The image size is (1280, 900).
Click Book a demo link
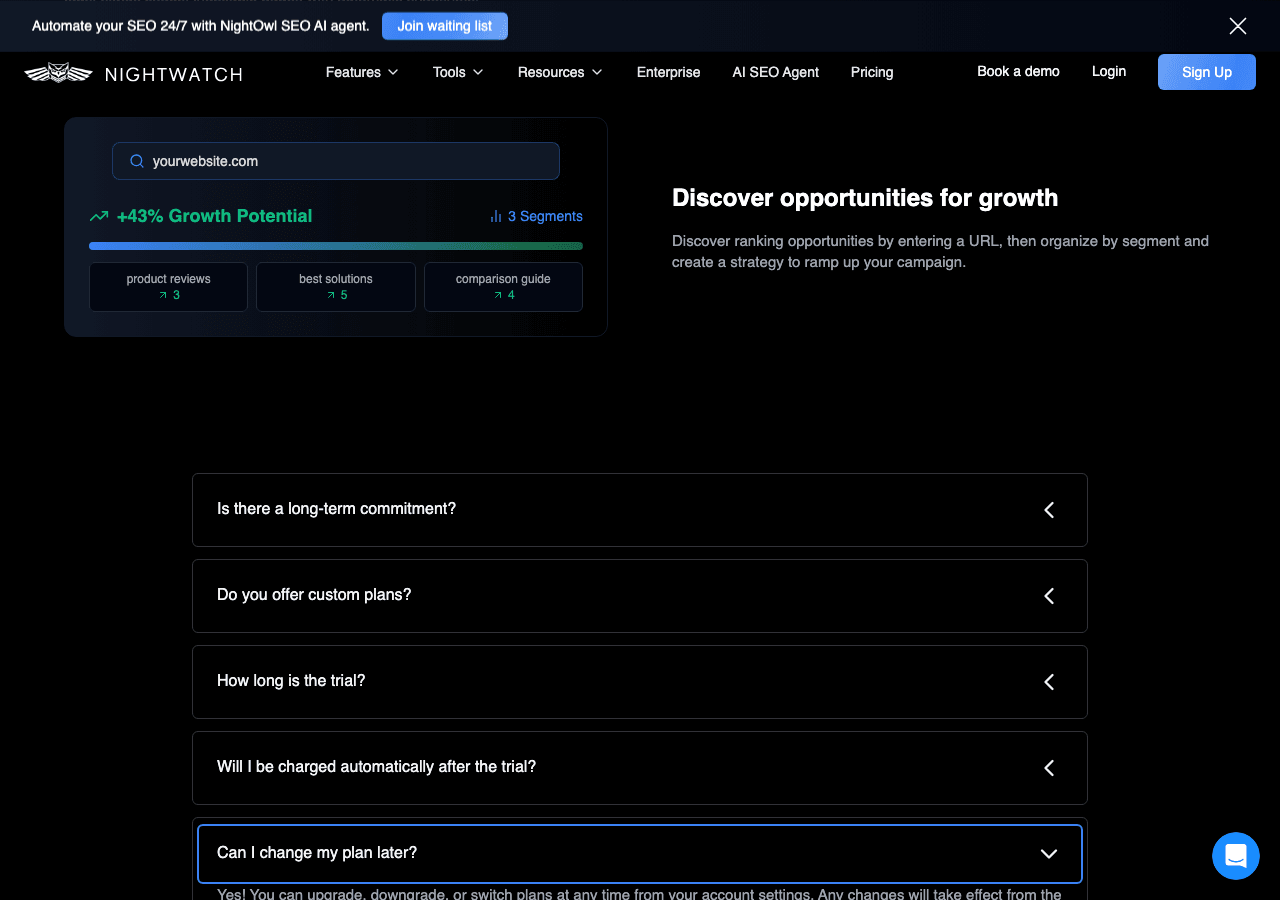(1018, 71)
